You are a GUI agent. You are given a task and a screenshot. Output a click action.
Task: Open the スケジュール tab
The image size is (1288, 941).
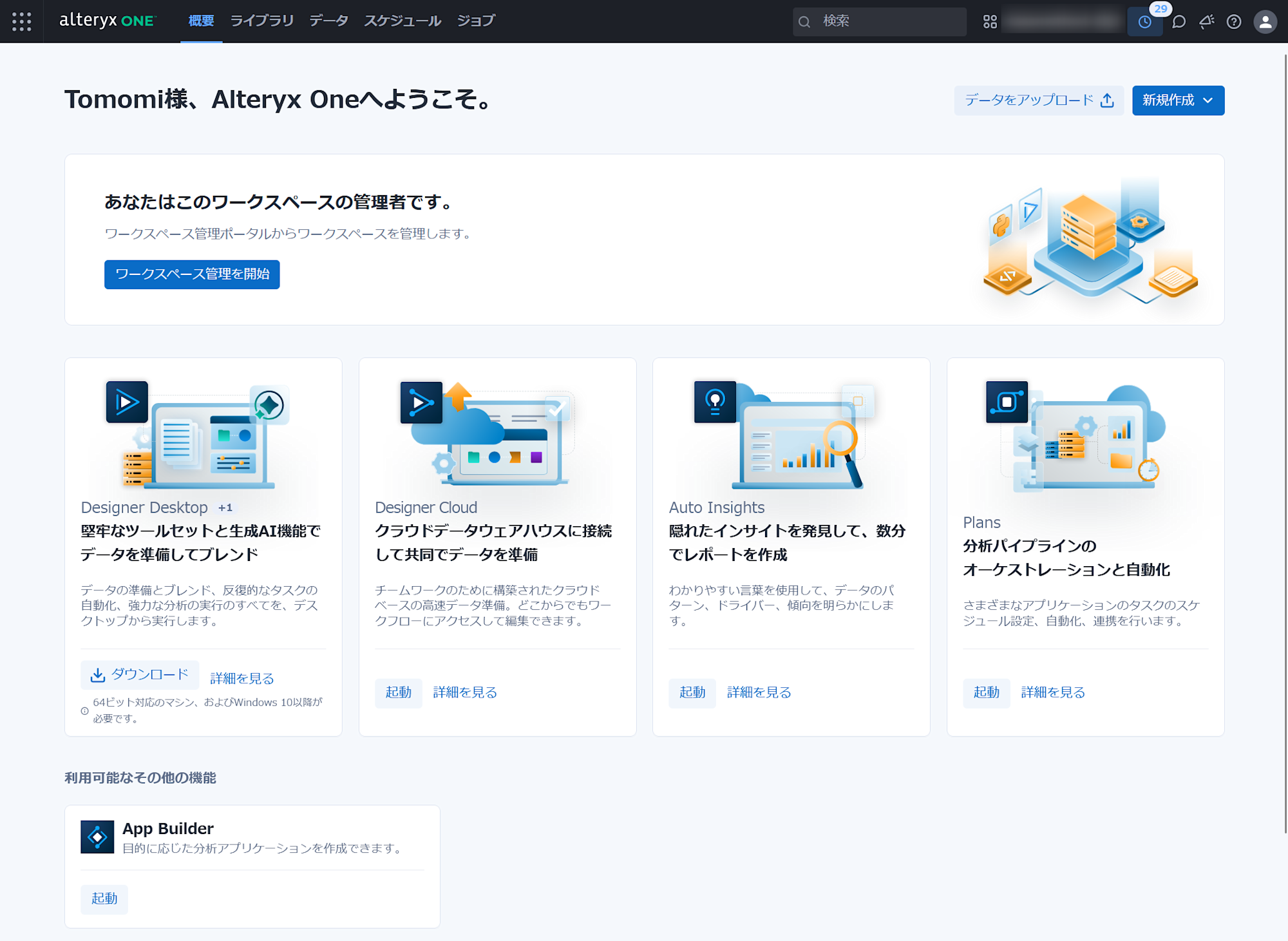(x=402, y=21)
